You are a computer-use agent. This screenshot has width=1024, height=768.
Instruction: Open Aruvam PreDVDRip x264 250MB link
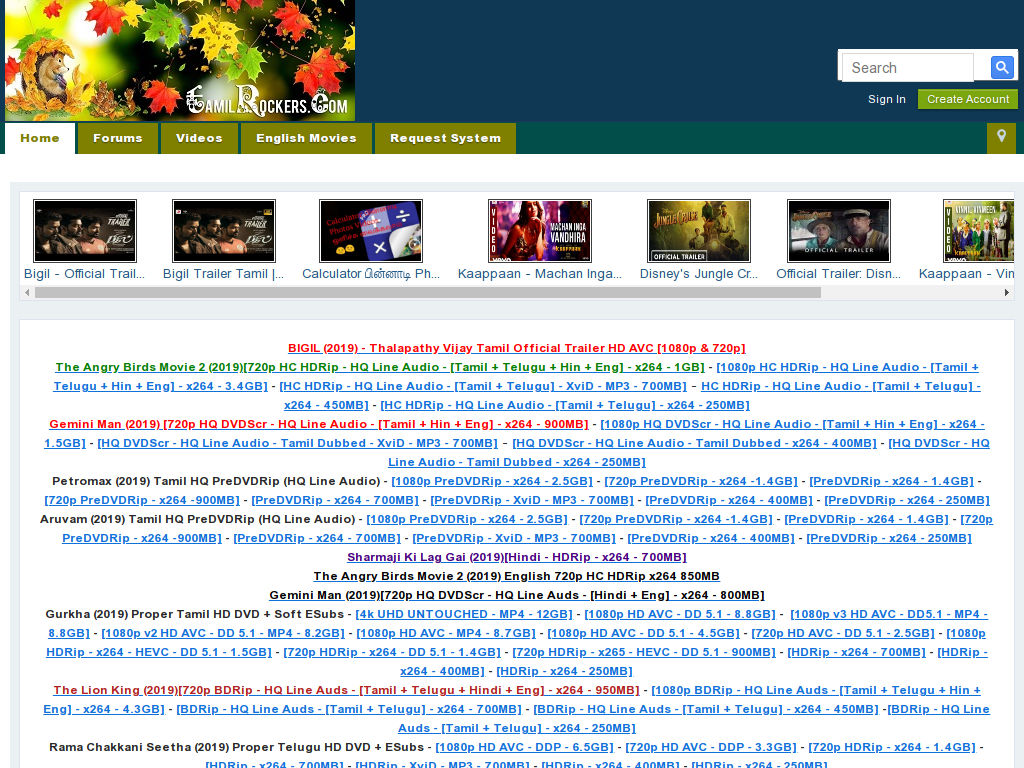click(889, 538)
